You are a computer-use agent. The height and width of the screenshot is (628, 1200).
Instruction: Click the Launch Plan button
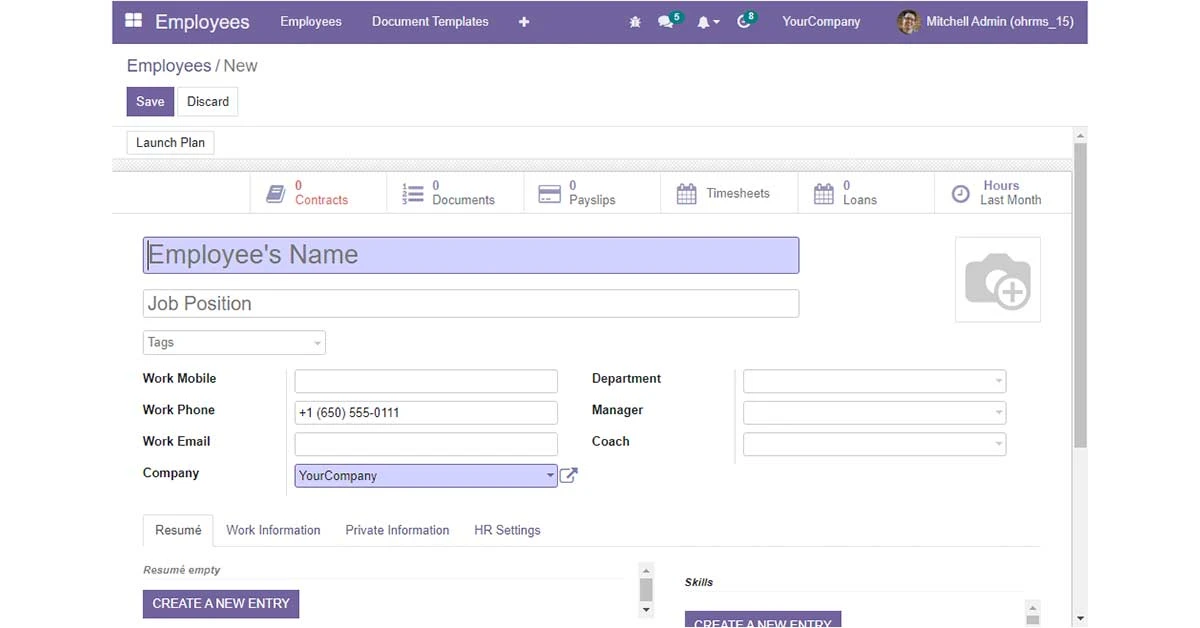pos(170,142)
